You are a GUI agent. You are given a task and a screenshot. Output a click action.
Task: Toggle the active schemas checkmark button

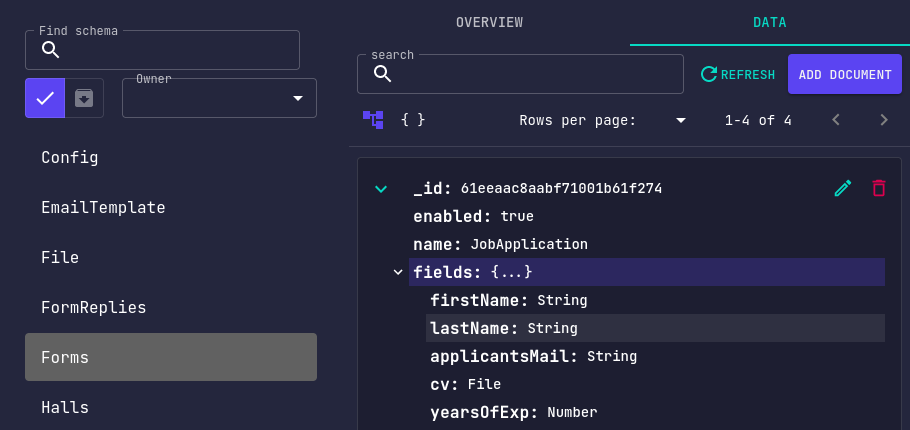pos(45,98)
